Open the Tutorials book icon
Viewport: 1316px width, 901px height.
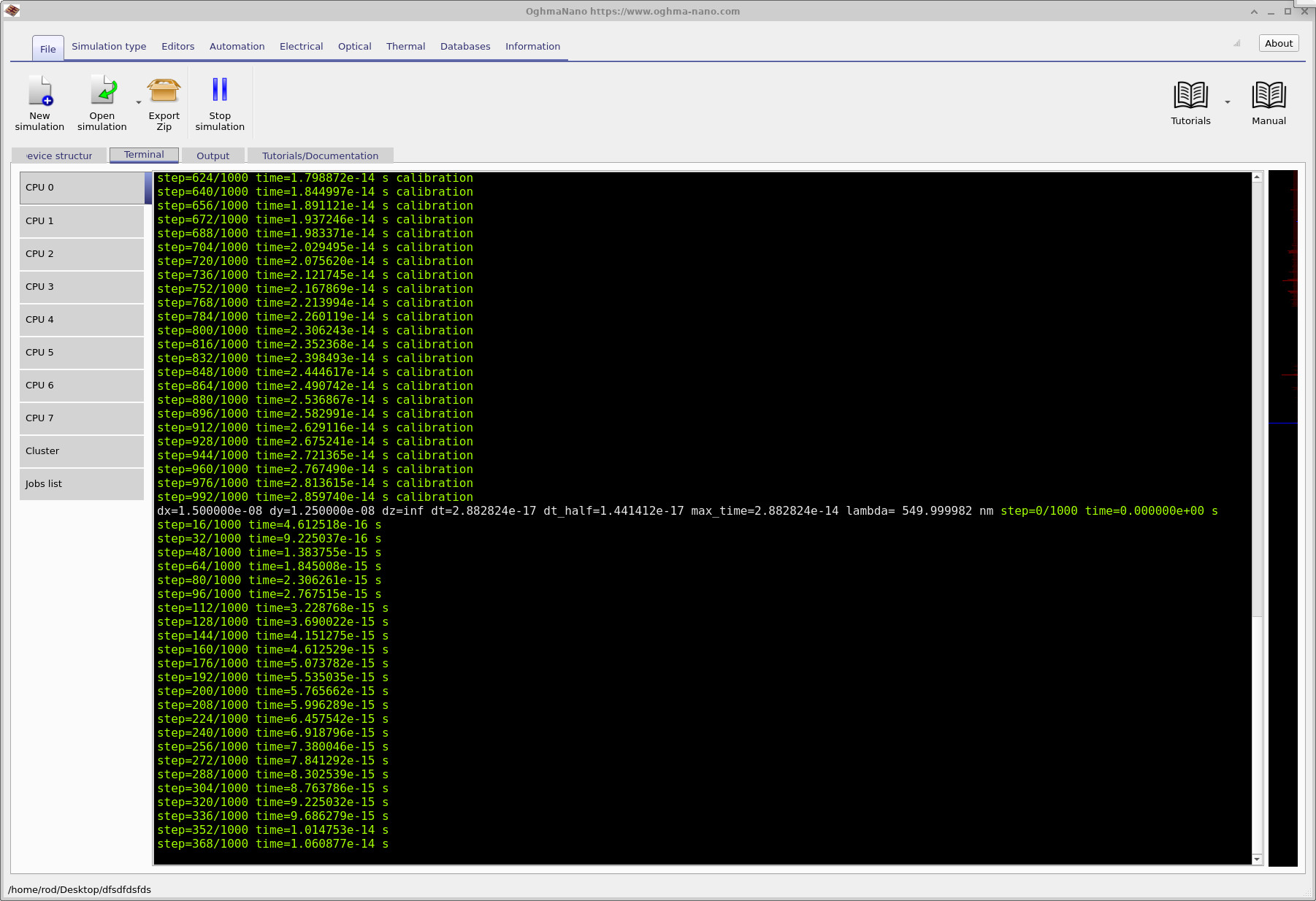[x=1190, y=95]
